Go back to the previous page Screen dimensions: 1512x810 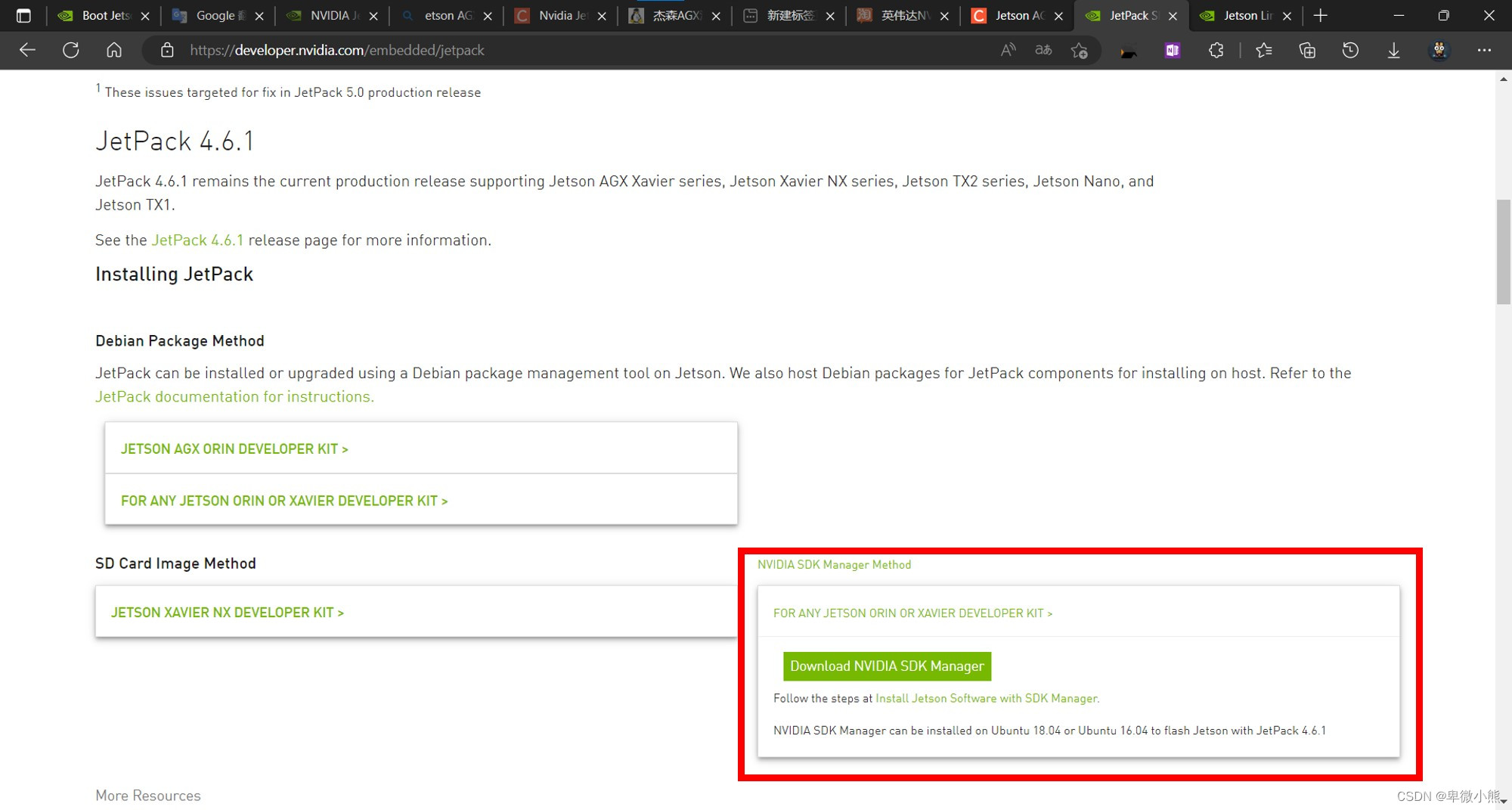(x=27, y=51)
